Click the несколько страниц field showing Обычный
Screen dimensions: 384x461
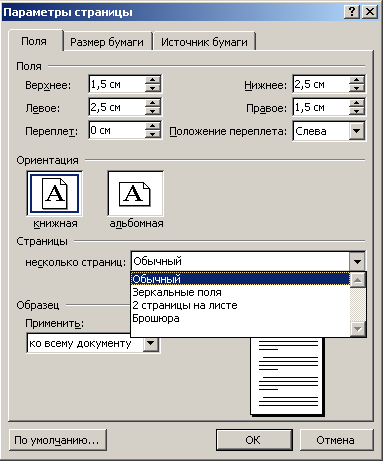pos(241,262)
